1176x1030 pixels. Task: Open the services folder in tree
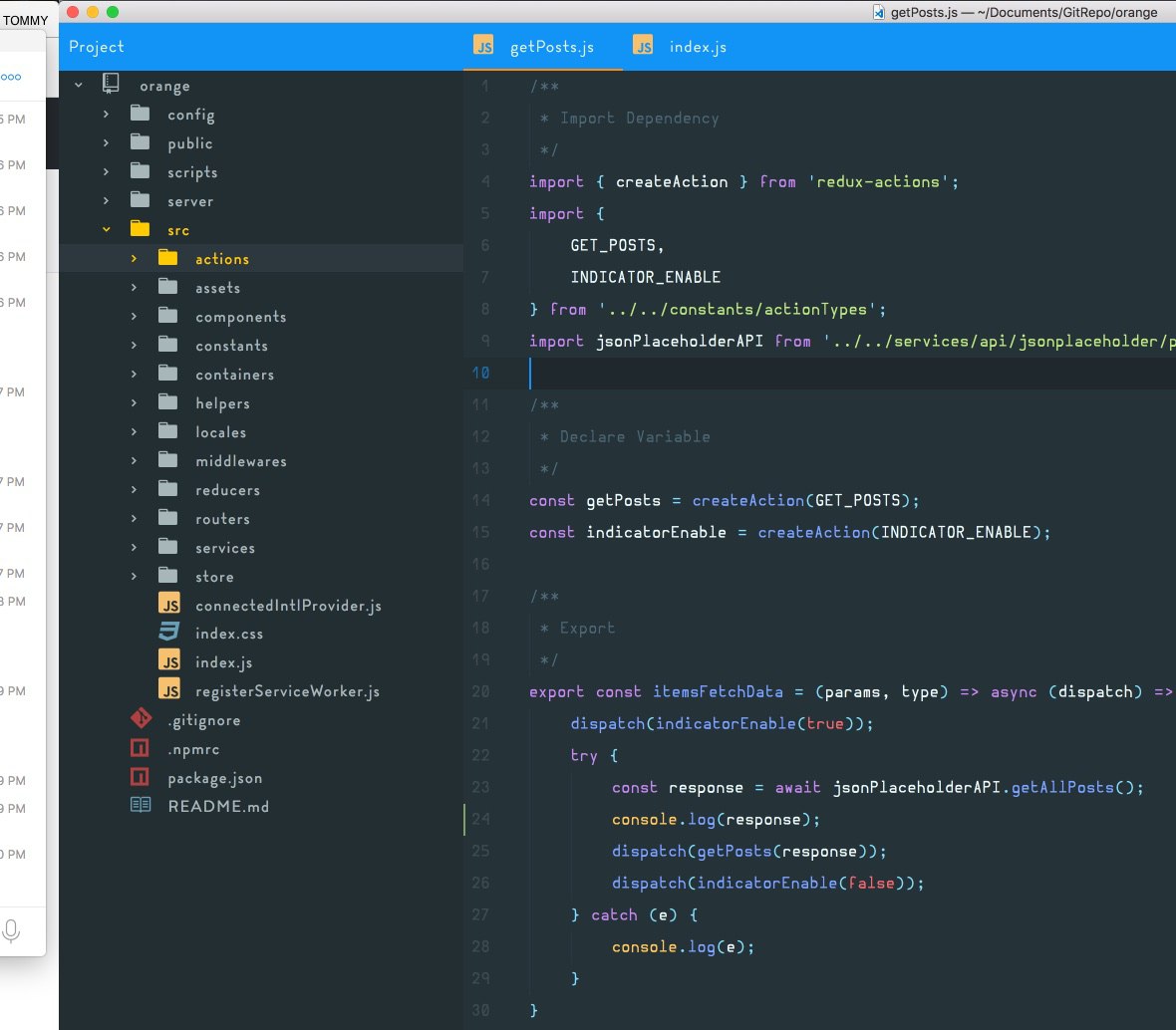tap(224, 548)
